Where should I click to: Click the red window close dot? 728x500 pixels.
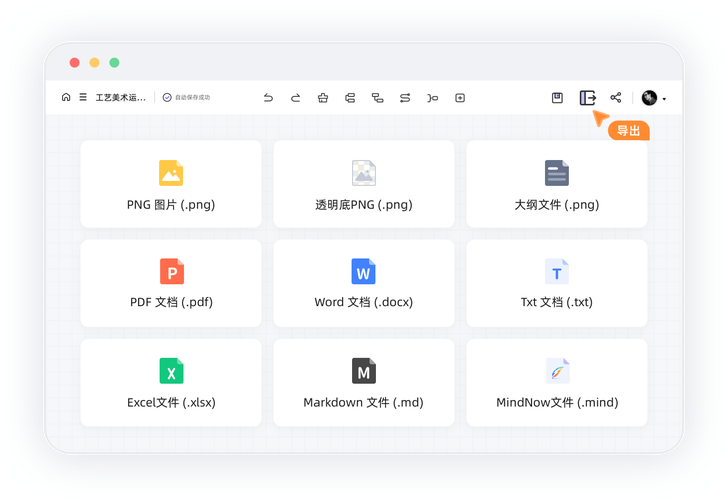click(x=74, y=62)
